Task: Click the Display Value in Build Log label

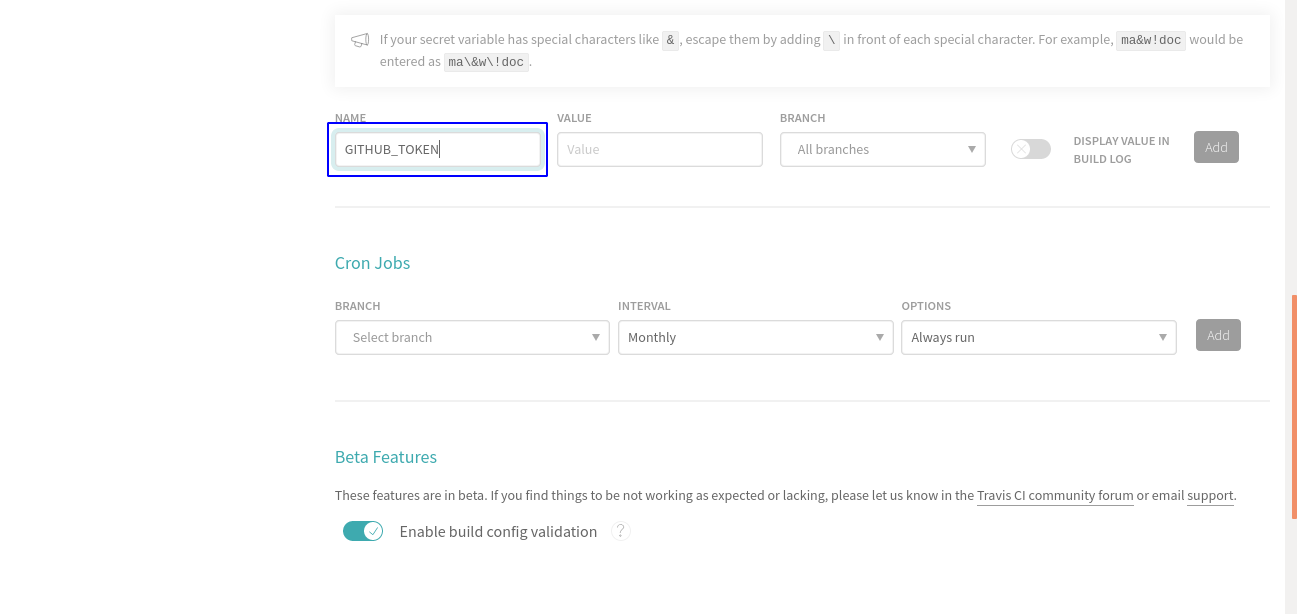Action: coord(1121,150)
